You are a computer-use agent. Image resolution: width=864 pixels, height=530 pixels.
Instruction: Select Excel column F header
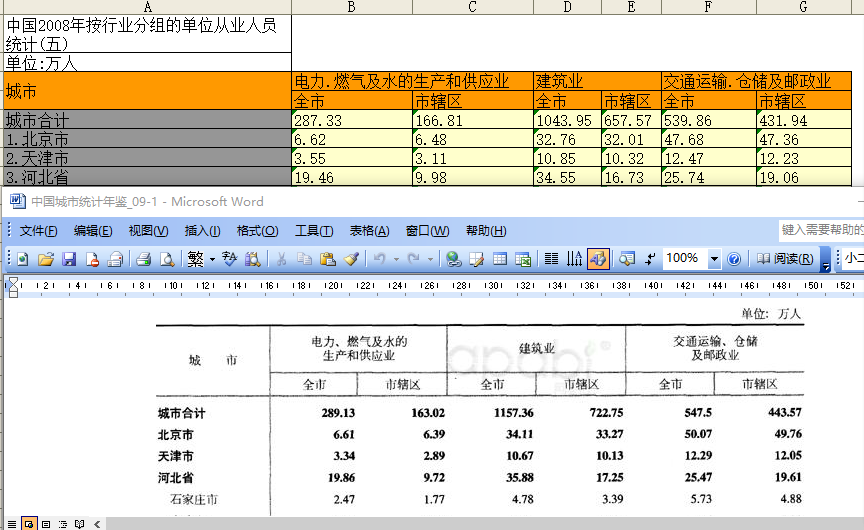(x=708, y=7)
